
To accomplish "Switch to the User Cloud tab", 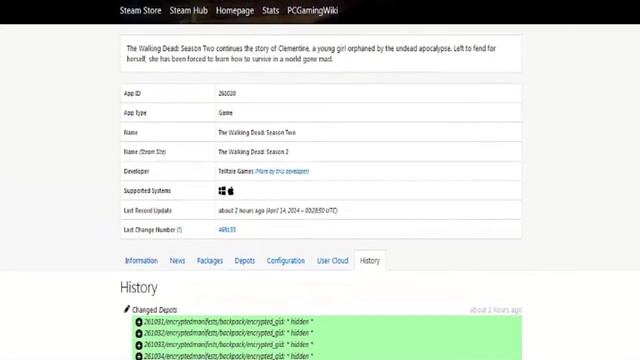I will point(333,261).
